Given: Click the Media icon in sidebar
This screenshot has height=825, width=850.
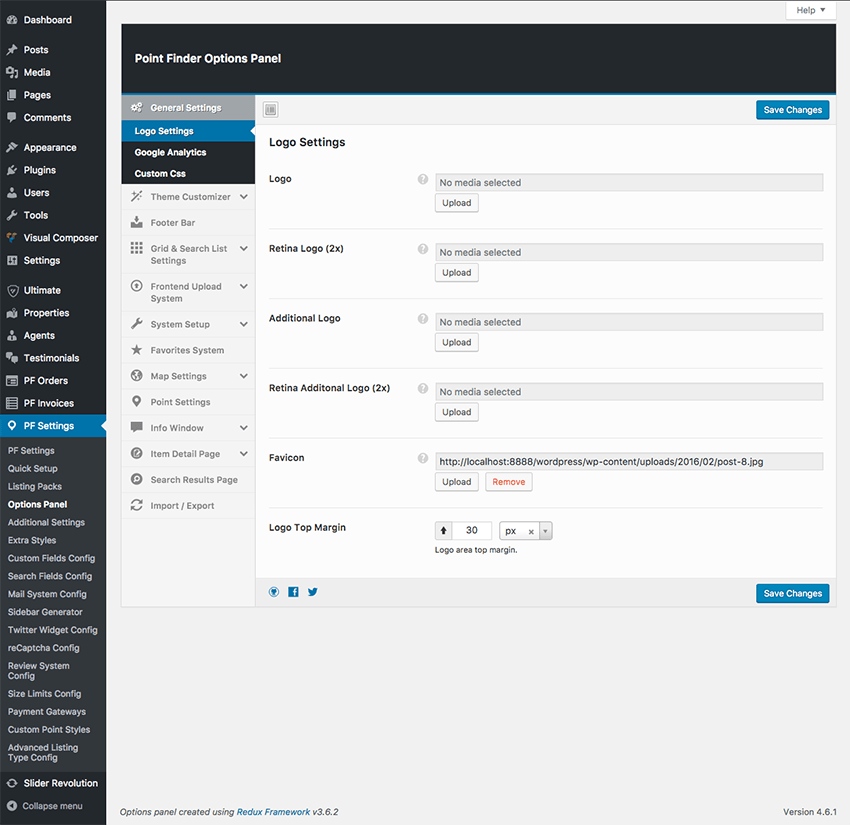Looking at the screenshot, I should (x=12, y=73).
